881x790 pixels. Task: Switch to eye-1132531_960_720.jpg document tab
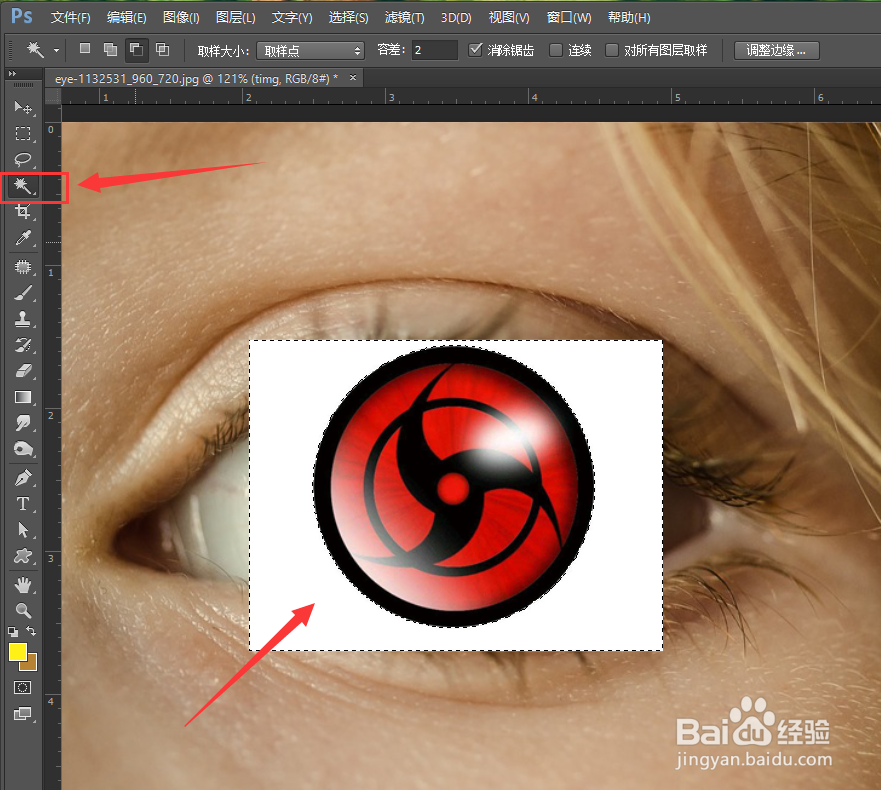(196, 79)
